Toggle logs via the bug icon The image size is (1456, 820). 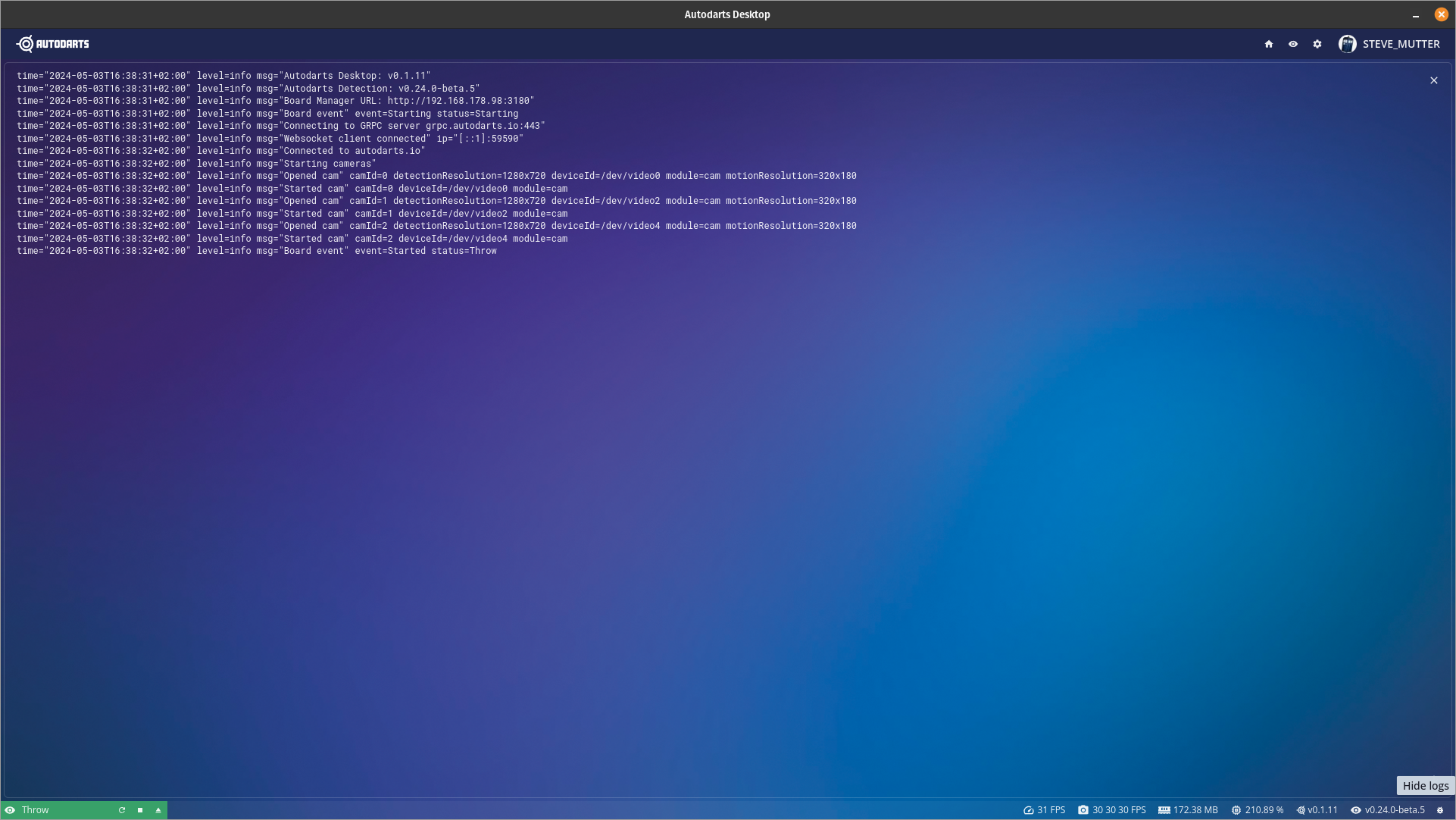click(1440, 810)
